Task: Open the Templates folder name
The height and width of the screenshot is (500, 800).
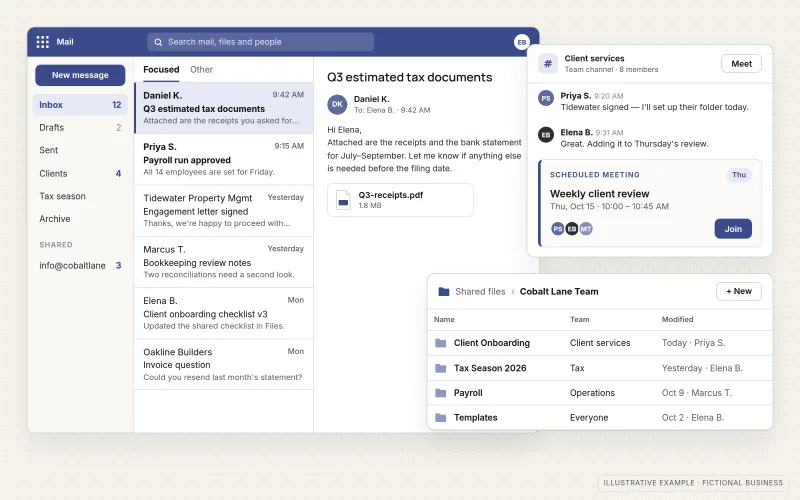Action: [476, 417]
